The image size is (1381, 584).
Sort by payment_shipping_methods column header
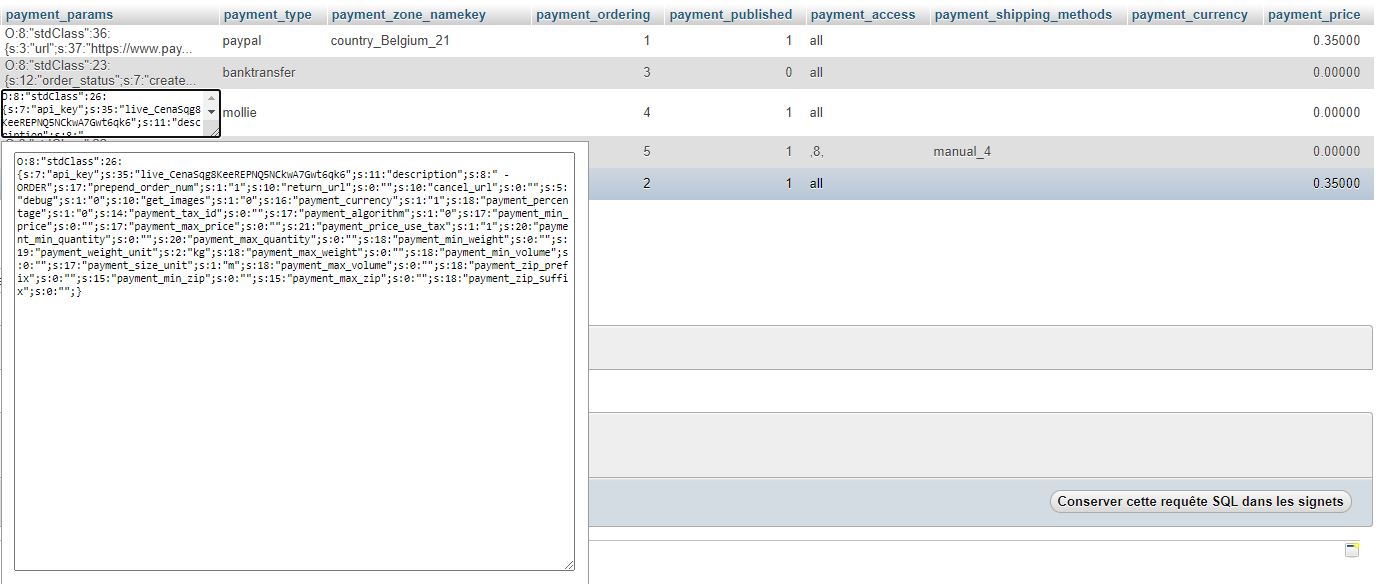click(1023, 15)
